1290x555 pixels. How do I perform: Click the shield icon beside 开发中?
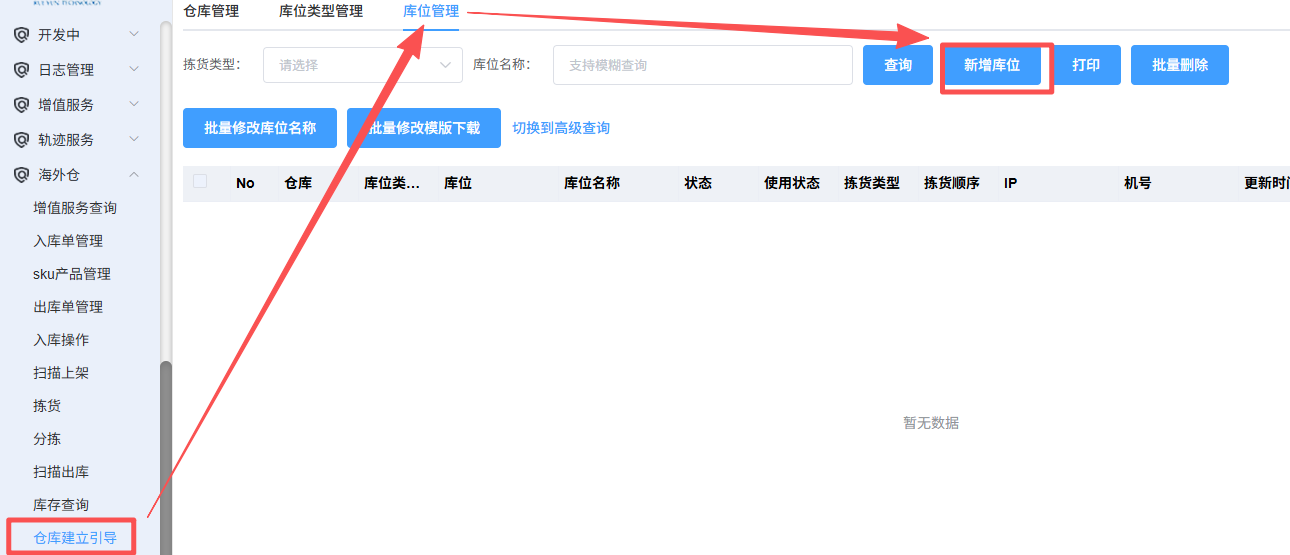[20, 35]
